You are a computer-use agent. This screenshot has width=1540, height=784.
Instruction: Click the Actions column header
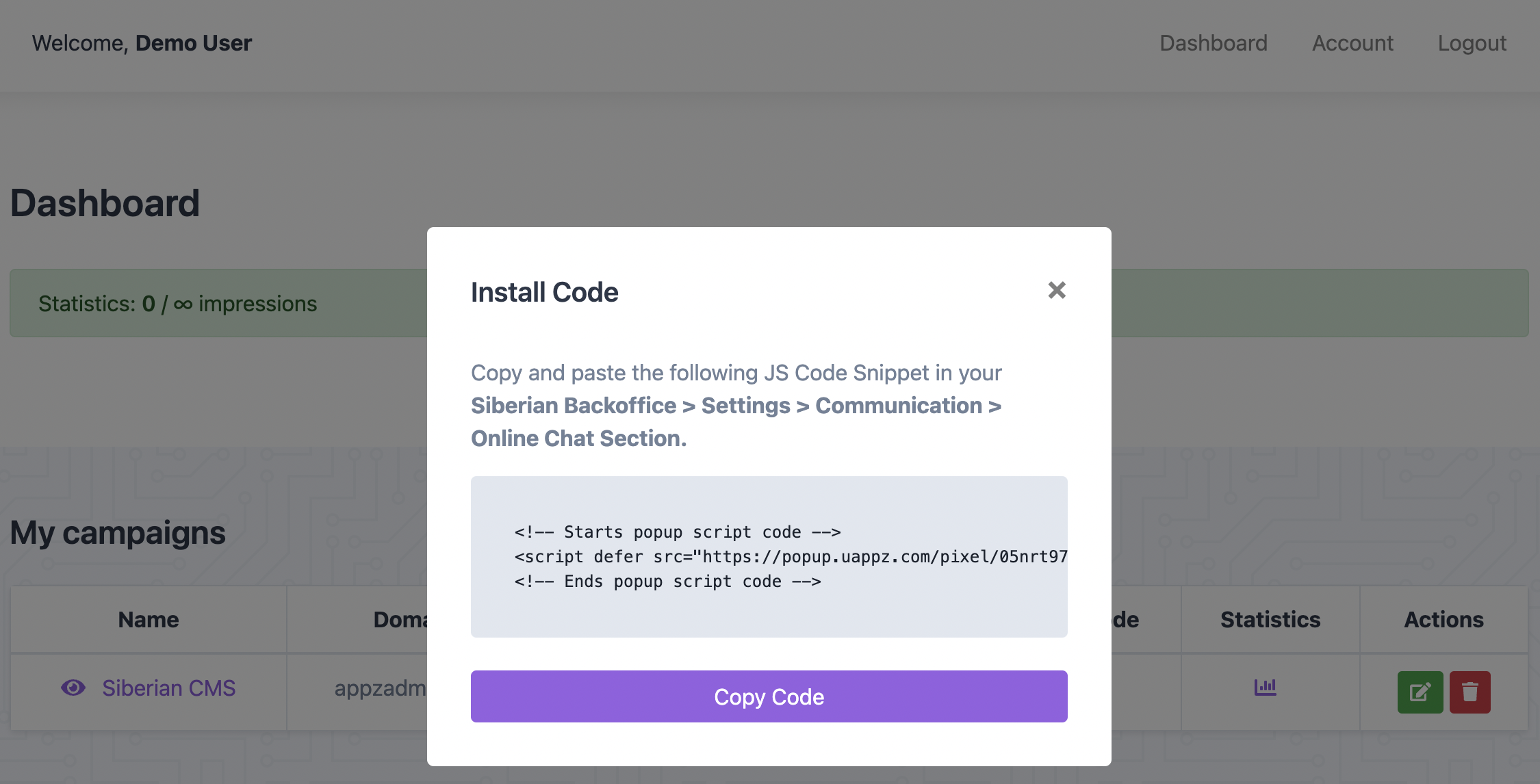(1443, 620)
